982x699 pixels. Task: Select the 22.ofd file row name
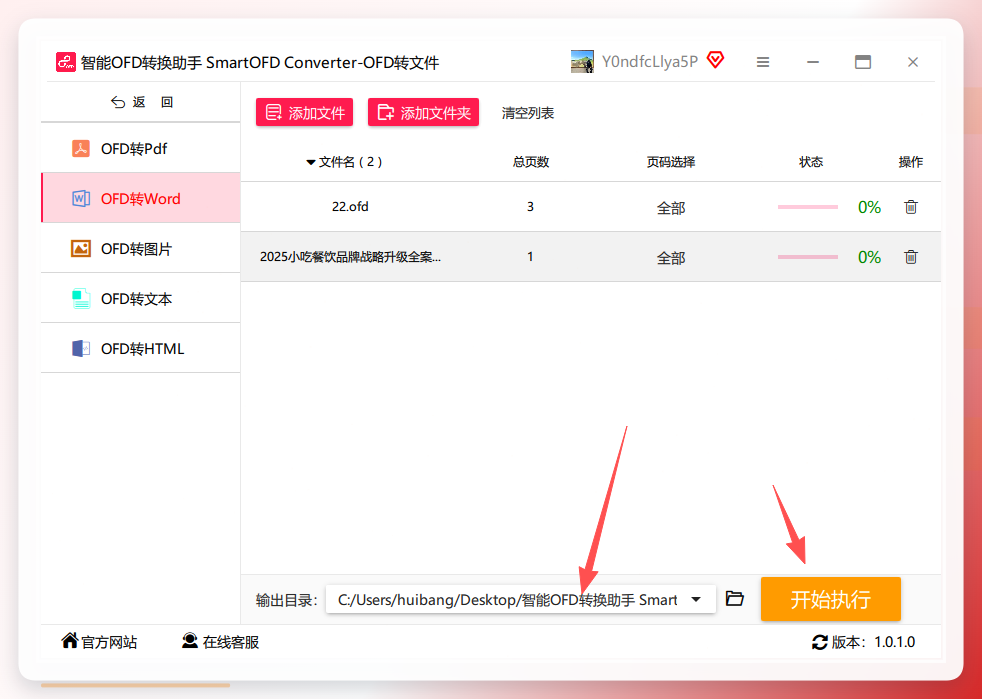click(x=350, y=207)
